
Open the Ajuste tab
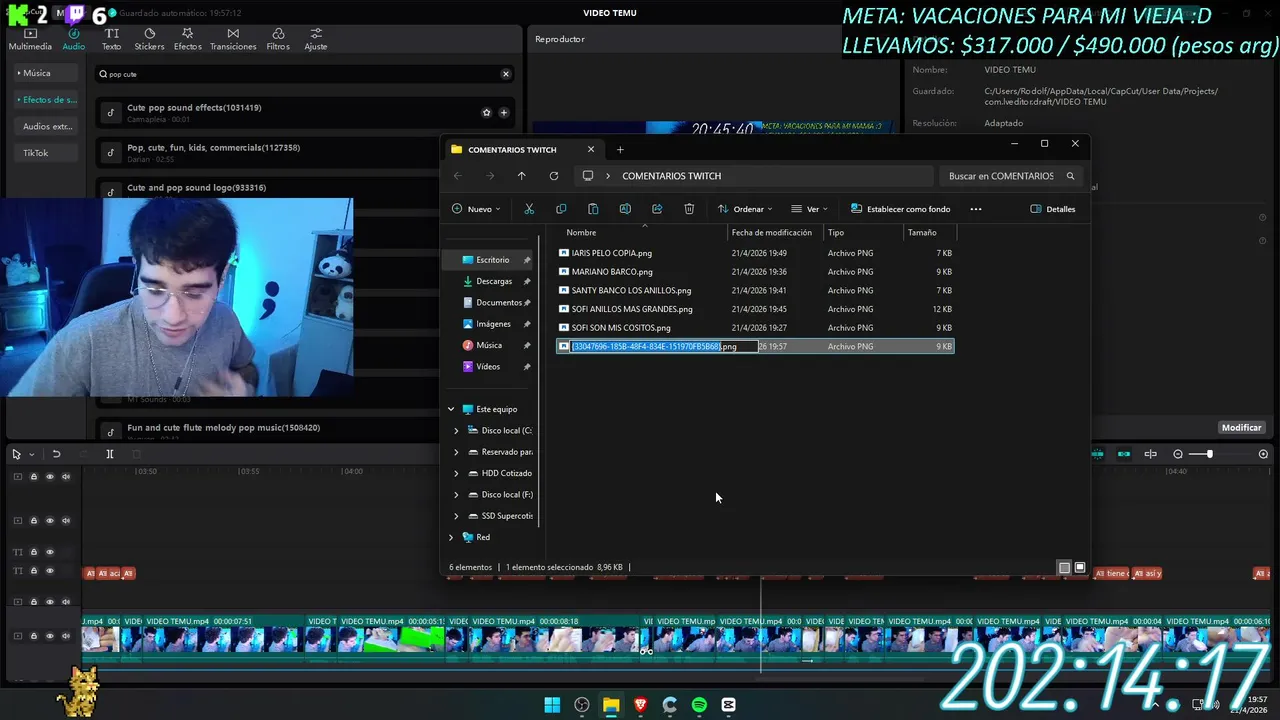315,40
